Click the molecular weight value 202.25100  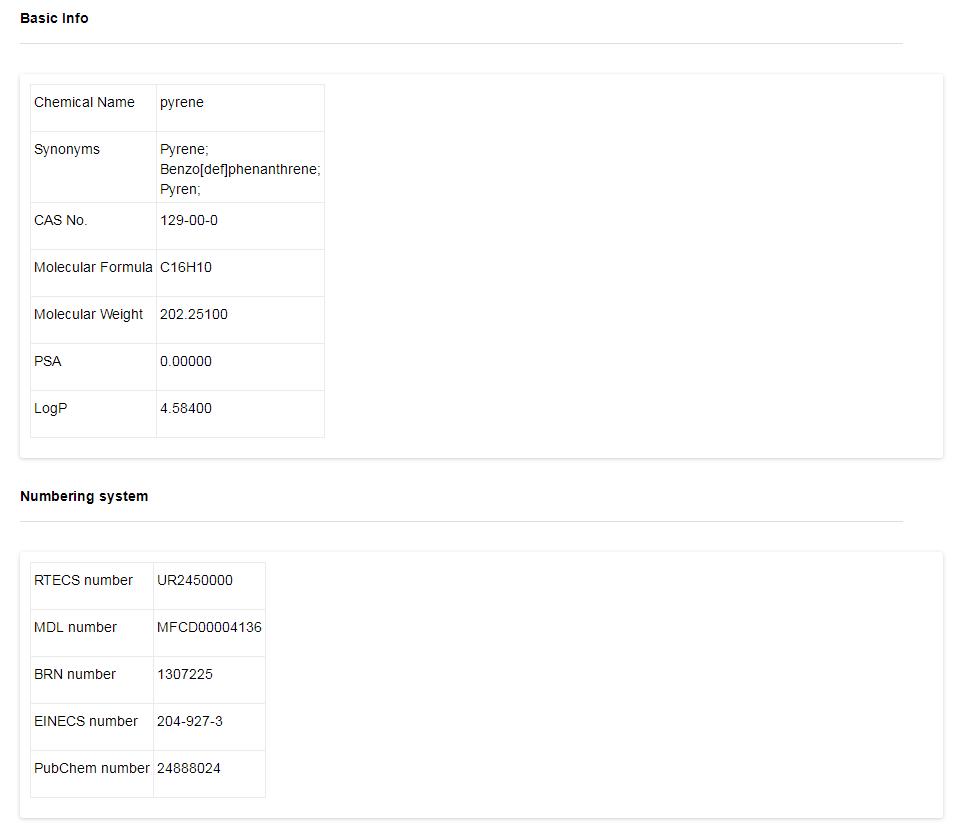pos(194,314)
